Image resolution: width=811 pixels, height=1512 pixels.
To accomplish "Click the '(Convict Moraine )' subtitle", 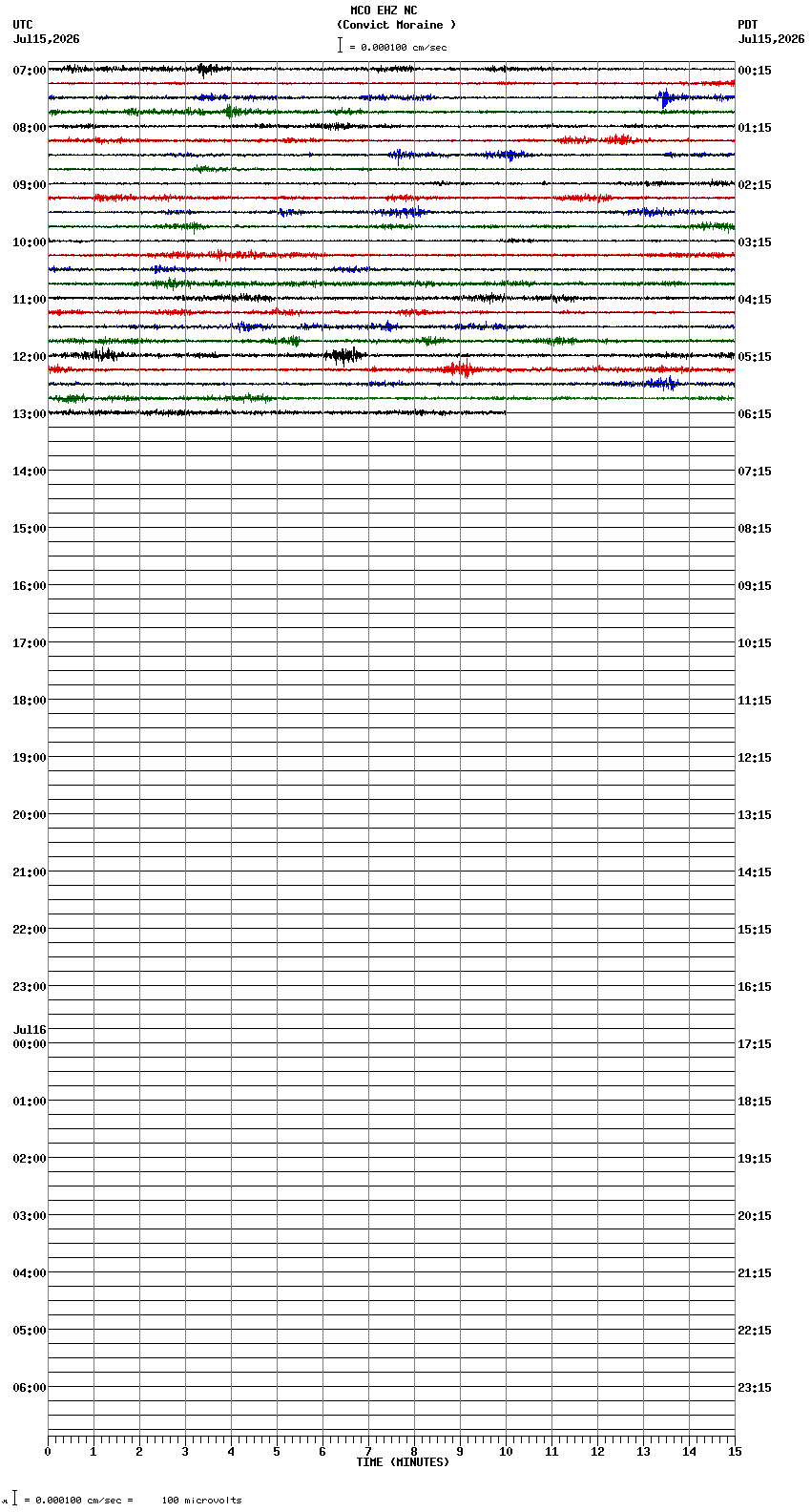I will click(x=396, y=25).
